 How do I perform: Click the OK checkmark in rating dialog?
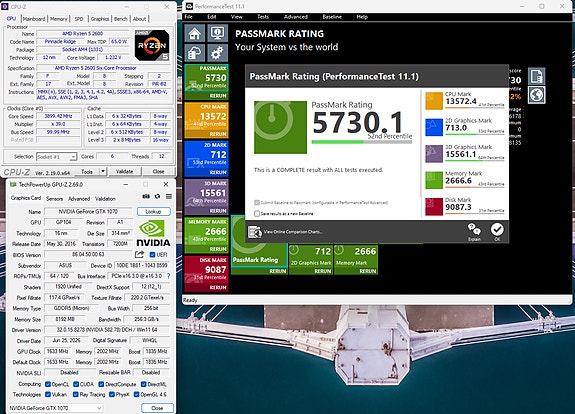[x=497, y=230]
